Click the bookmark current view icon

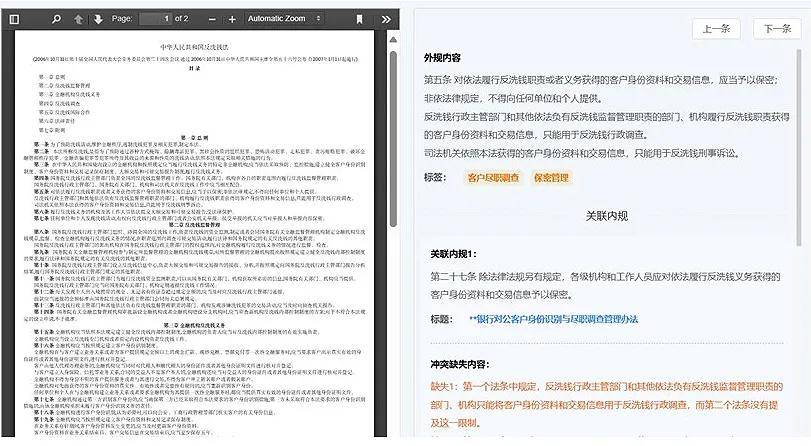tap(360, 19)
